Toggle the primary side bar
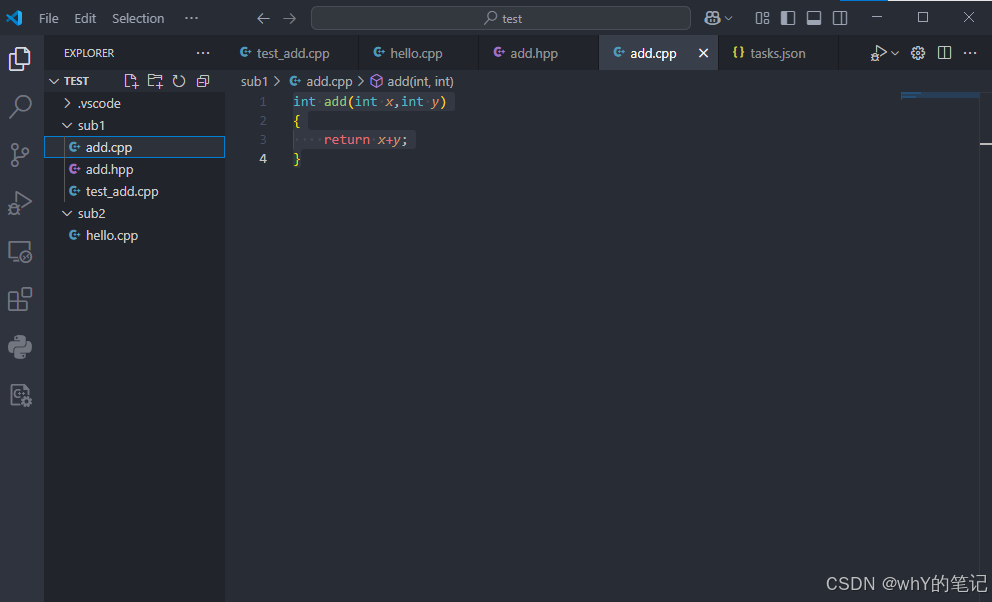The width and height of the screenshot is (992, 602). (788, 18)
